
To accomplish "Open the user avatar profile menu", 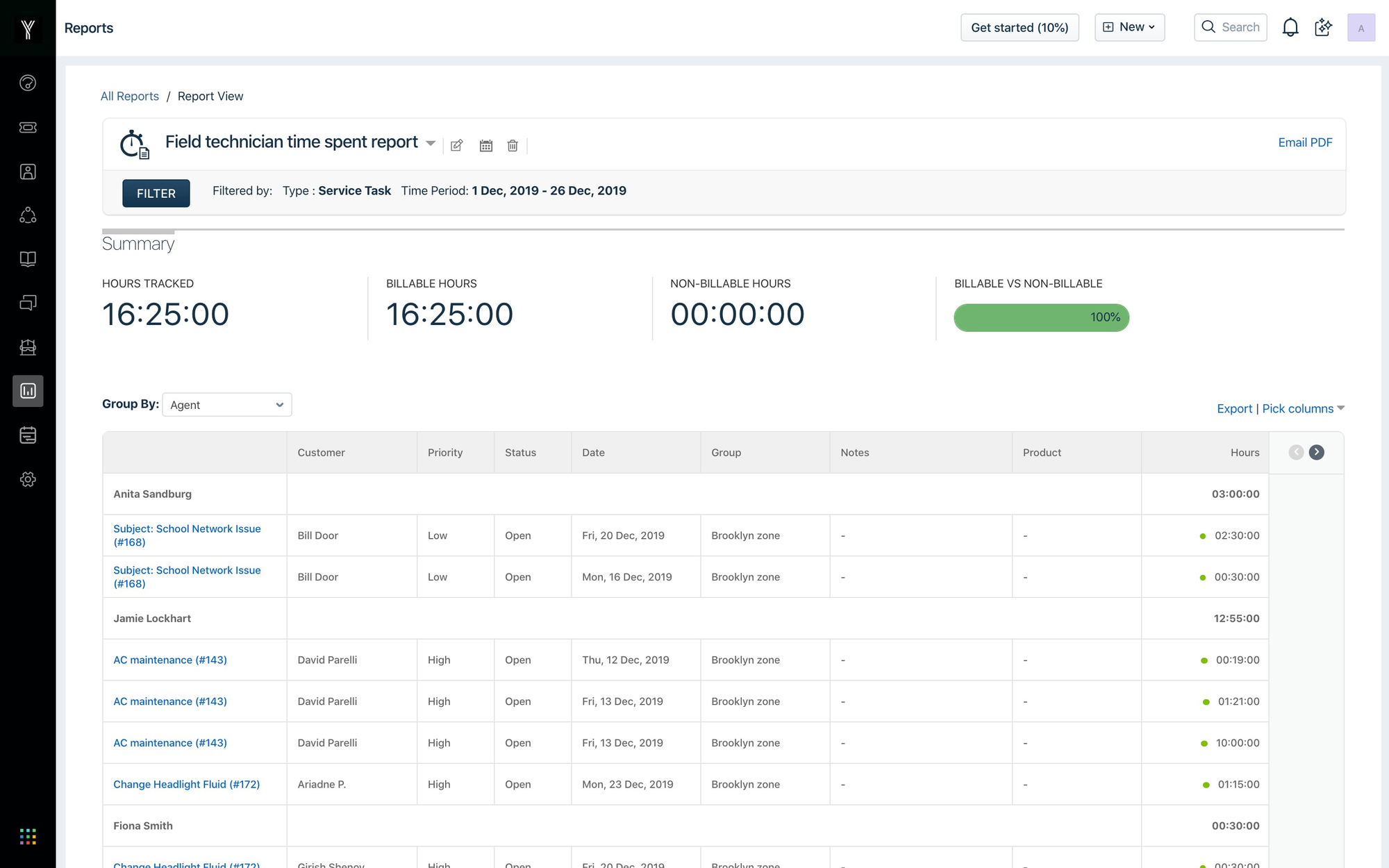I will (x=1361, y=28).
